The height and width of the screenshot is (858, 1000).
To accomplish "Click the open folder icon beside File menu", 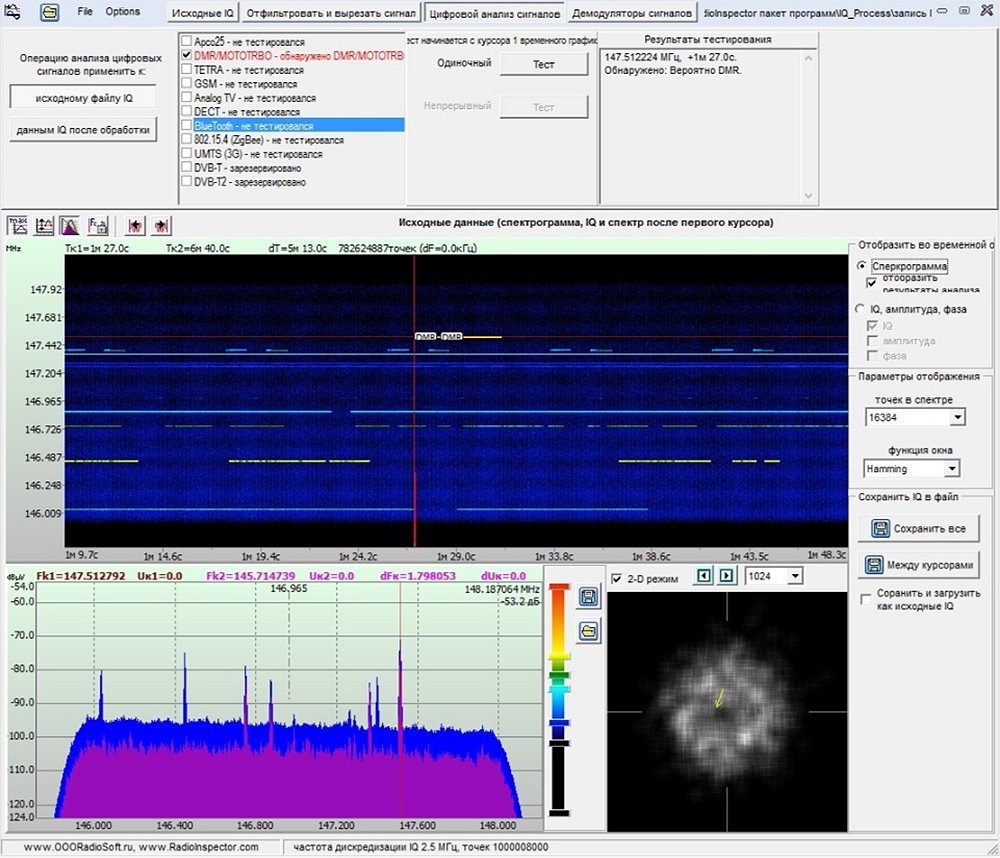I will 49,13.
